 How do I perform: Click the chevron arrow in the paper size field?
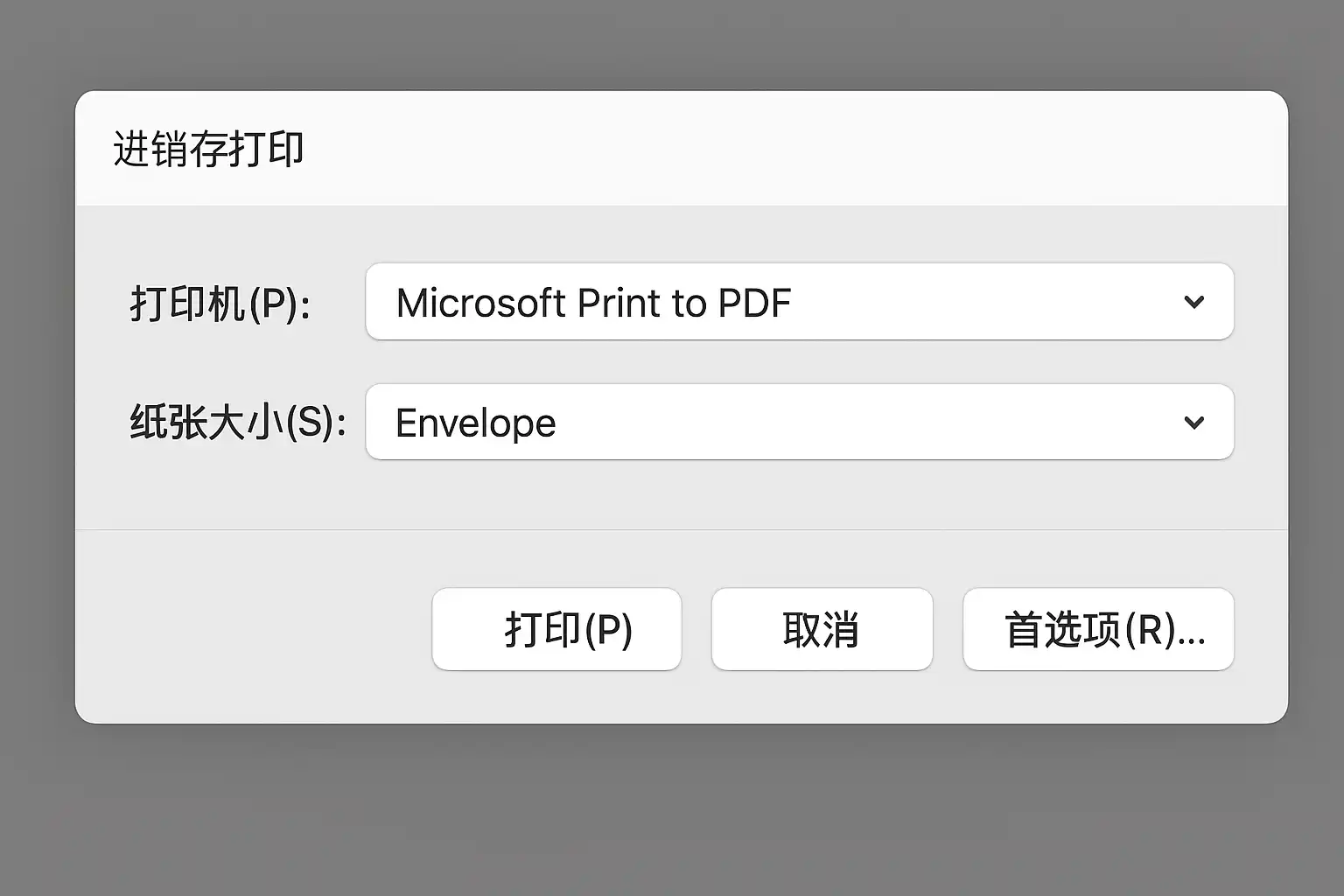tap(1193, 423)
